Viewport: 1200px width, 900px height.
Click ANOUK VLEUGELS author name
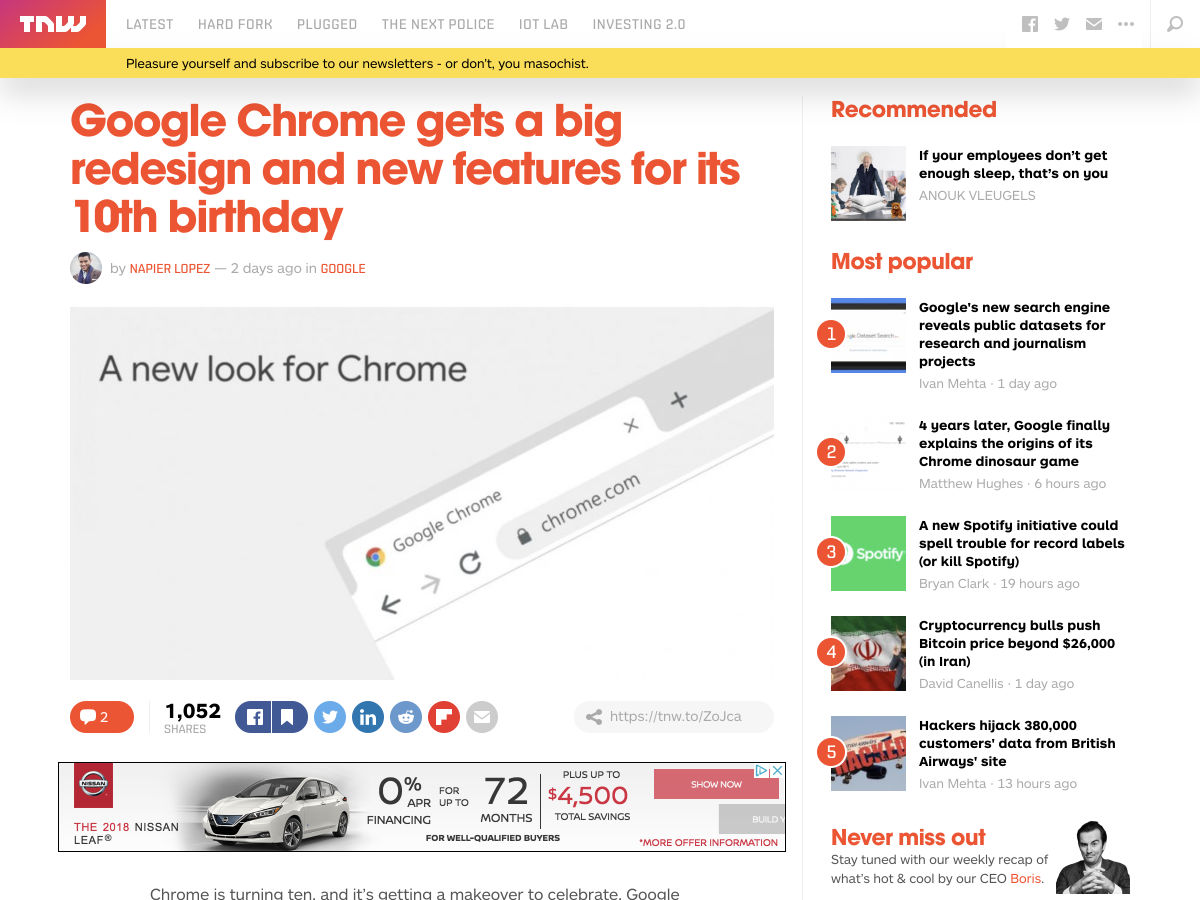pos(977,195)
